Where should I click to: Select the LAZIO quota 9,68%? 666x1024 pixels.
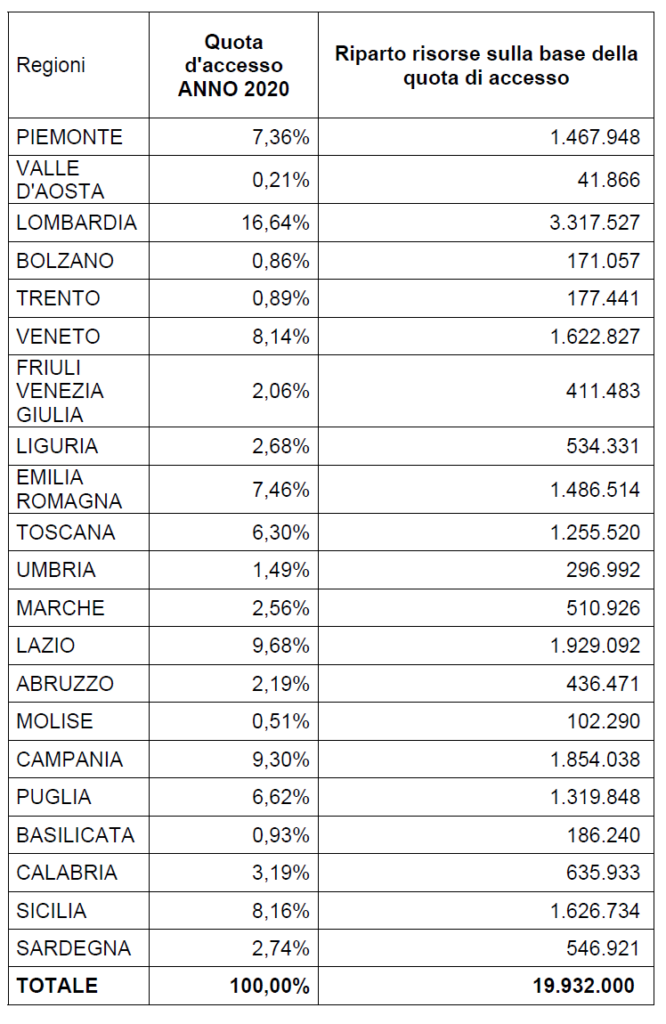pyautogui.click(x=281, y=647)
